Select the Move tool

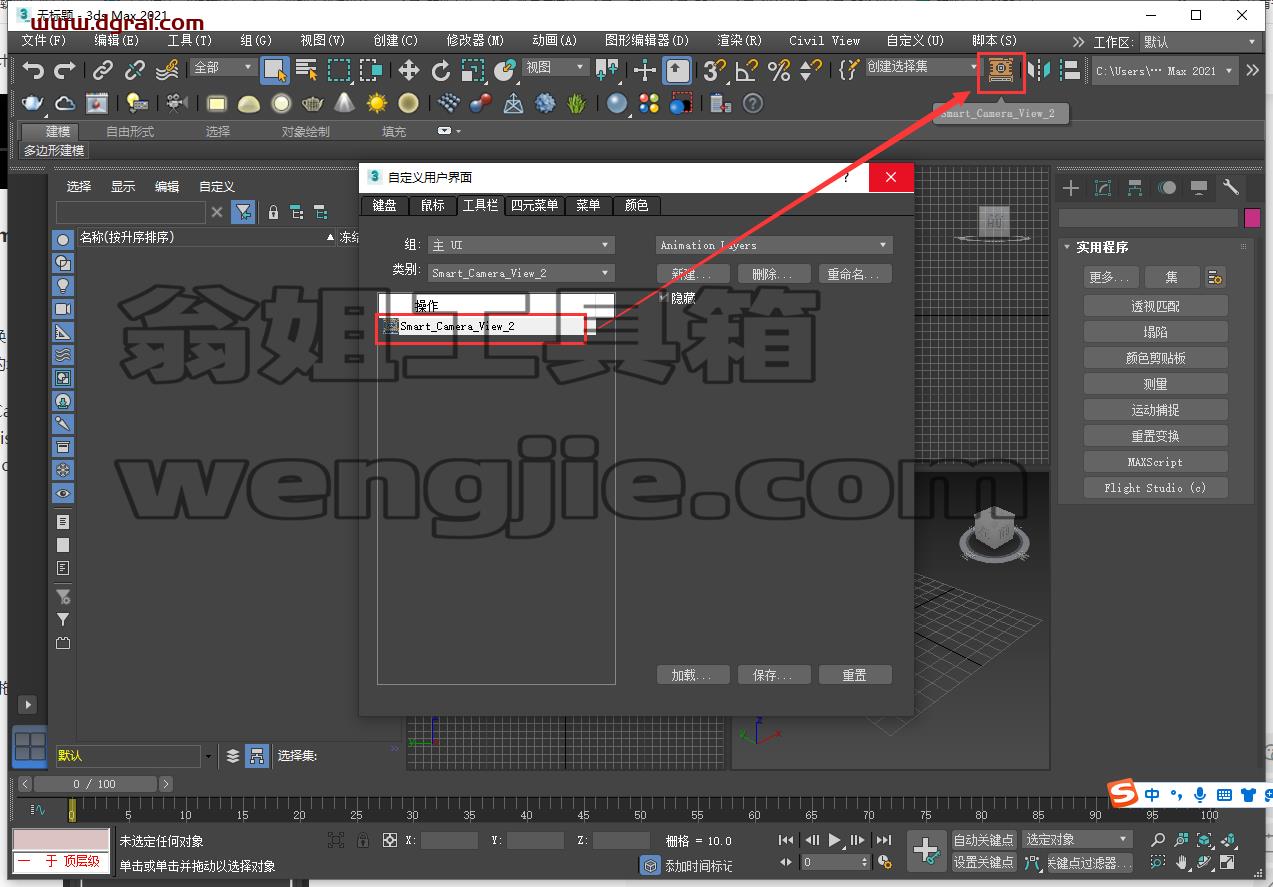pyautogui.click(x=408, y=70)
